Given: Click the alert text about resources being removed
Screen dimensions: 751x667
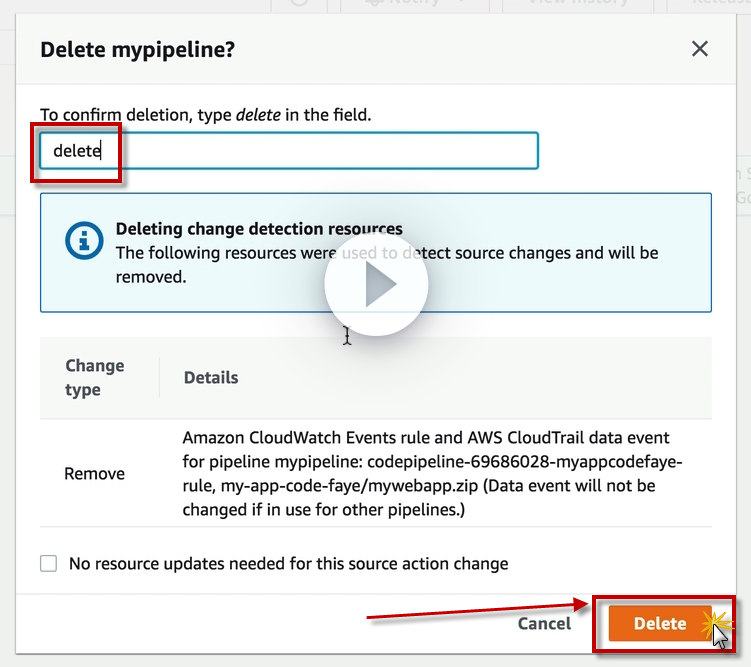Looking at the screenshot, I should 386,264.
